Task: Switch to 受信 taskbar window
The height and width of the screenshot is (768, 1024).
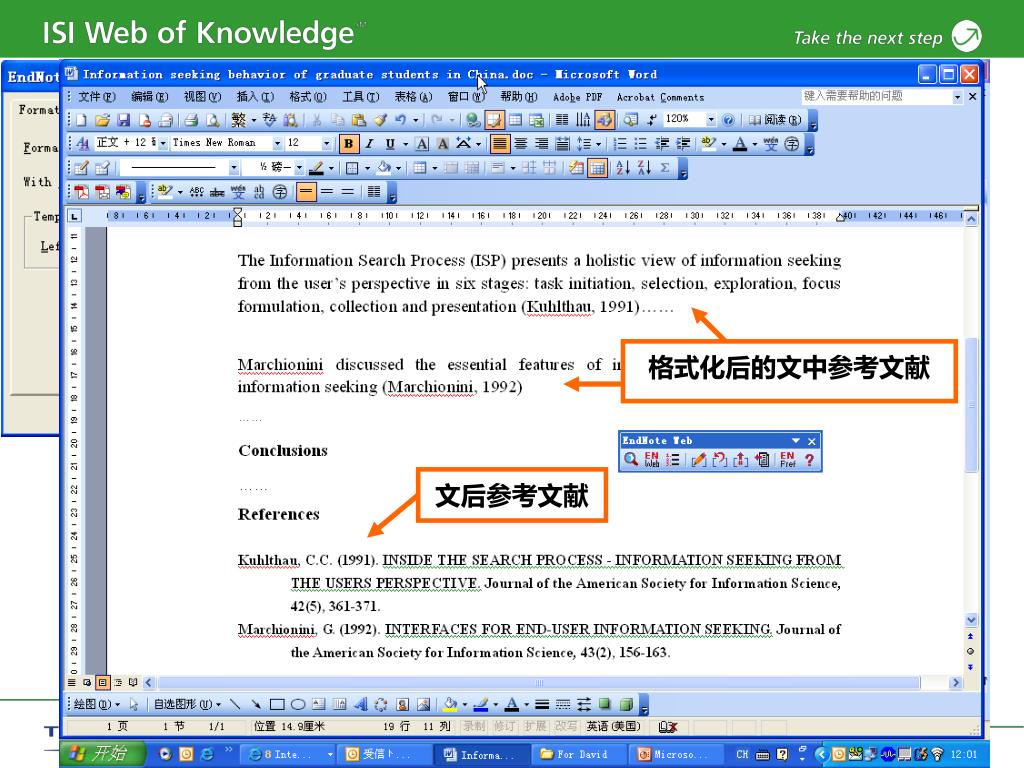Action: coord(385,754)
